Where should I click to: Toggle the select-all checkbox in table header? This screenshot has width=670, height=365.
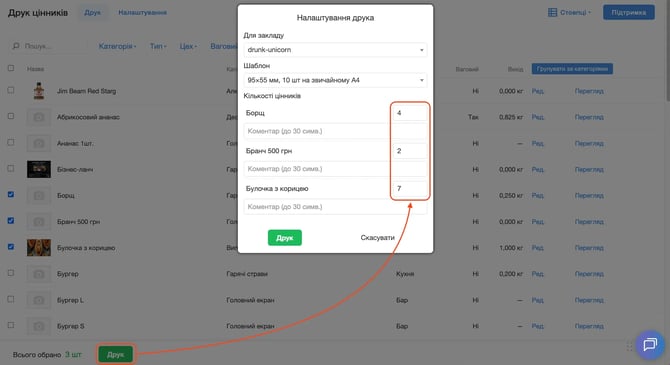click(x=11, y=68)
